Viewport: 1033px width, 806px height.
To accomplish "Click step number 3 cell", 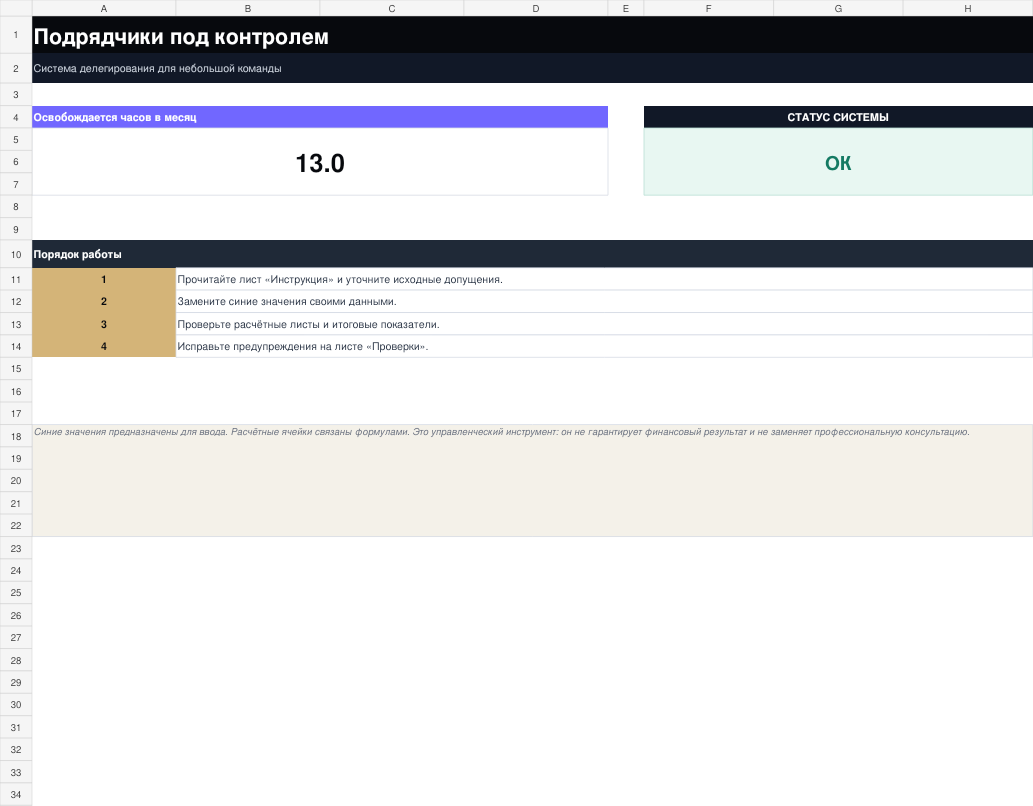I will (104, 324).
